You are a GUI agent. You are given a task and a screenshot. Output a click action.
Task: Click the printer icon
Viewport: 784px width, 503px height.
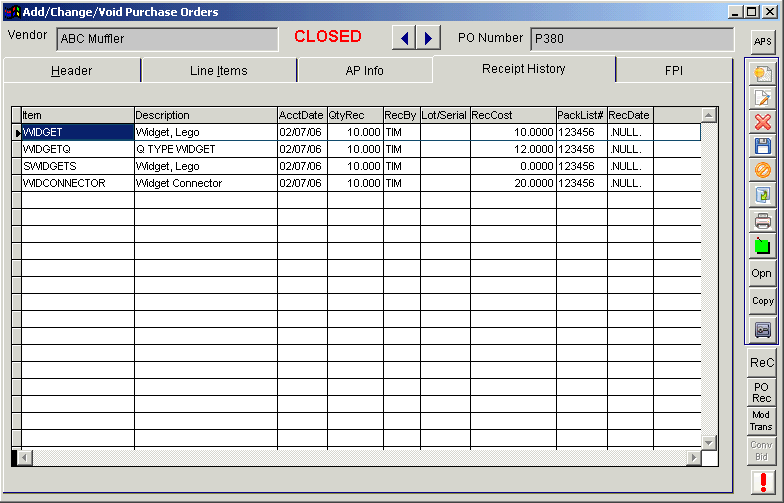[x=762, y=220]
